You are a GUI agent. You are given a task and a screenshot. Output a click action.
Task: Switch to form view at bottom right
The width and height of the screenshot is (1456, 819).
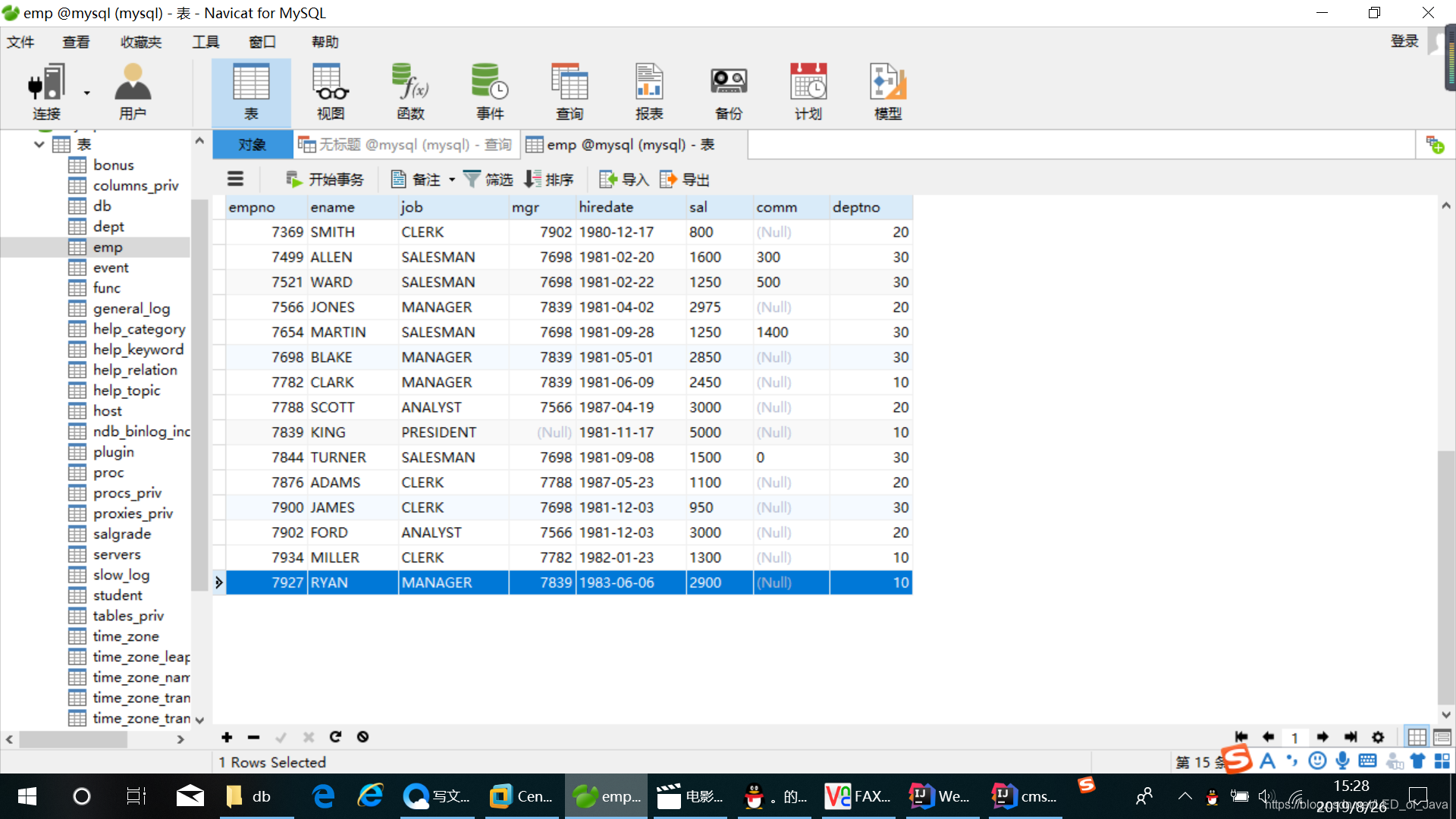[1442, 737]
